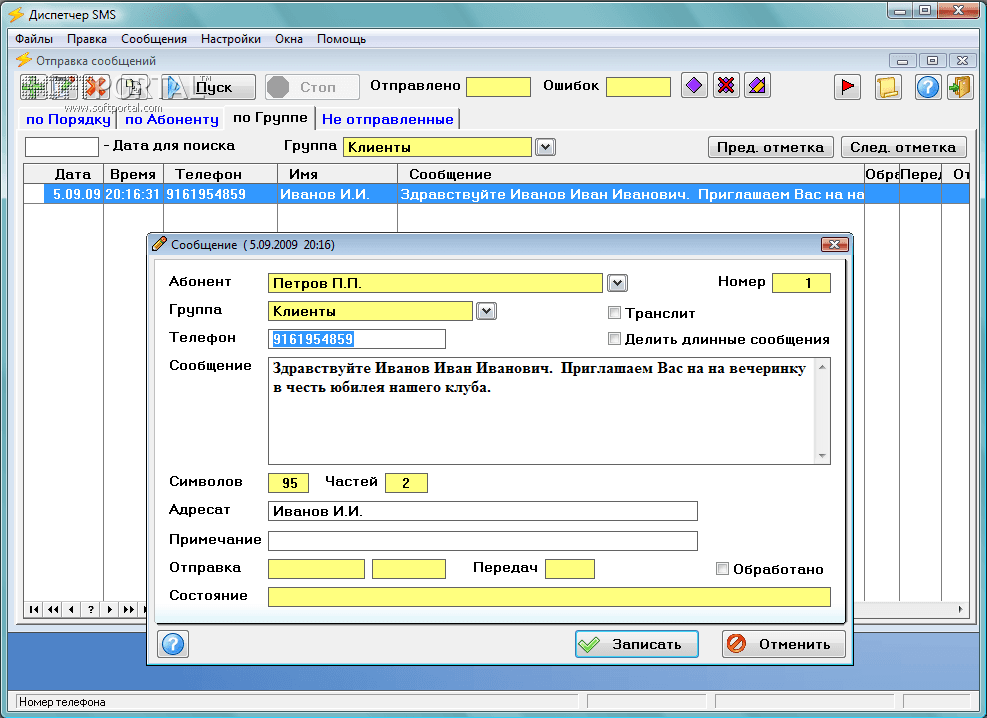This screenshot has height=718, width=987.
Task: Toggle Делить длинные сообщения checkbox
Action: [614, 339]
